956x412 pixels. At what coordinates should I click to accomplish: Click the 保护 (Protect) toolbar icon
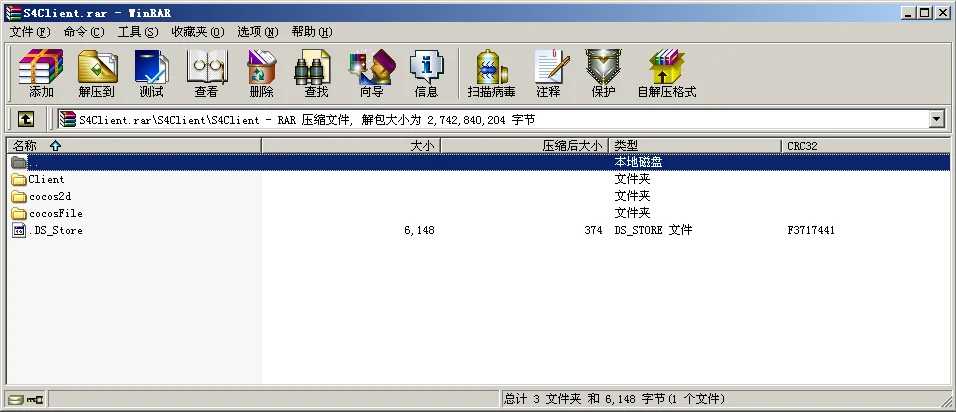[603, 74]
